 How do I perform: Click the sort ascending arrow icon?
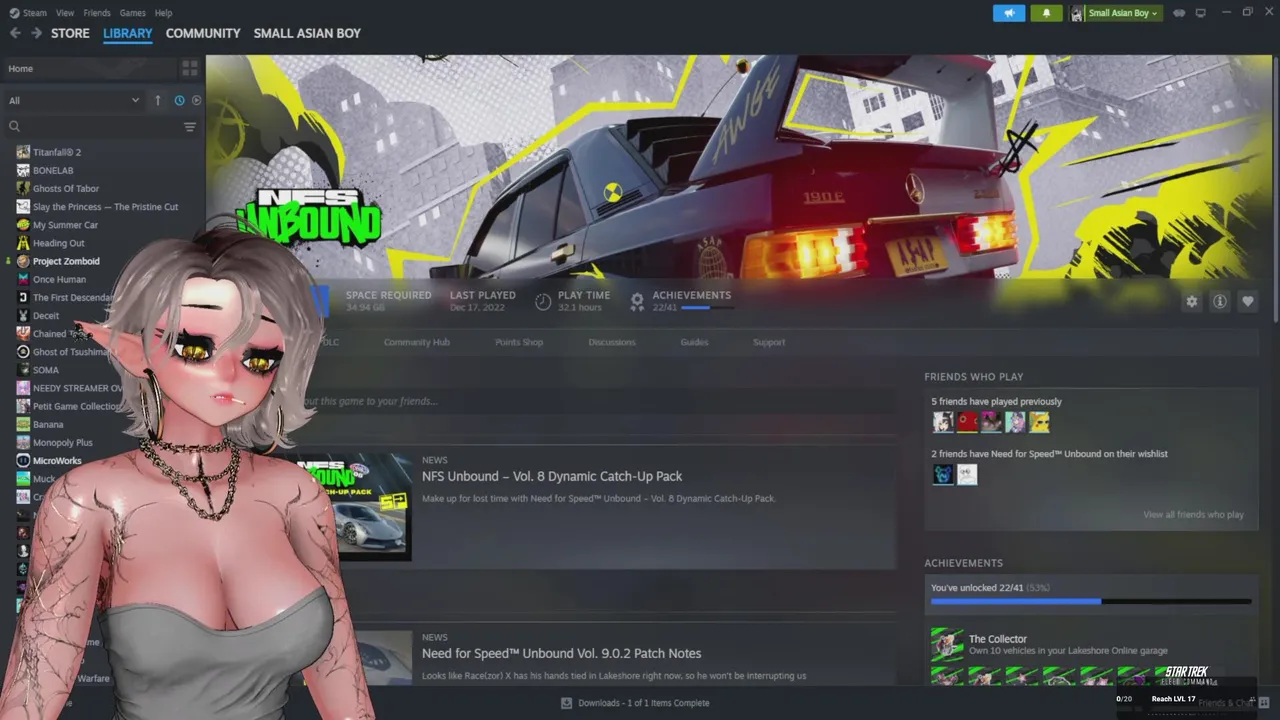[157, 100]
